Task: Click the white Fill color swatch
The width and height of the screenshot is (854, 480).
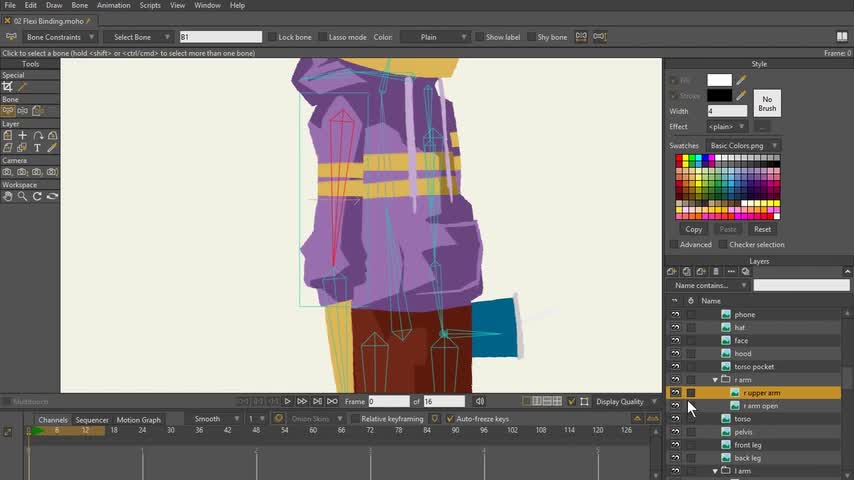Action: coord(719,80)
